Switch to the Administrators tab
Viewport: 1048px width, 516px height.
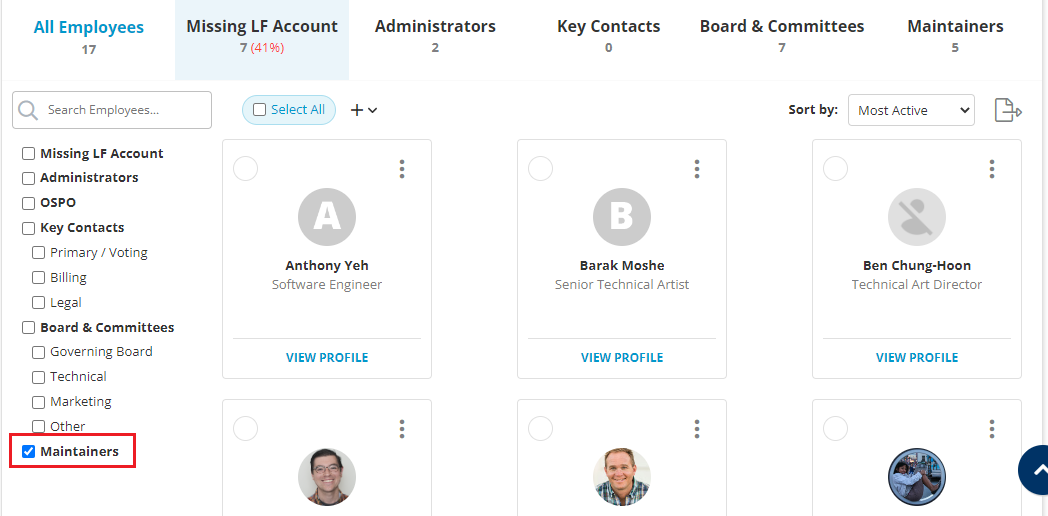(435, 36)
